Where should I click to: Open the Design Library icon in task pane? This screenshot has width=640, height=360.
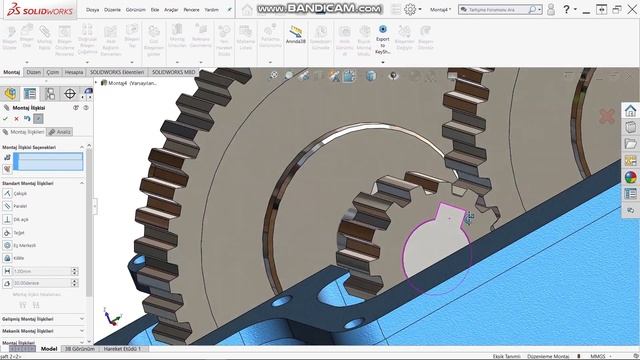pyautogui.click(x=630, y=127)
